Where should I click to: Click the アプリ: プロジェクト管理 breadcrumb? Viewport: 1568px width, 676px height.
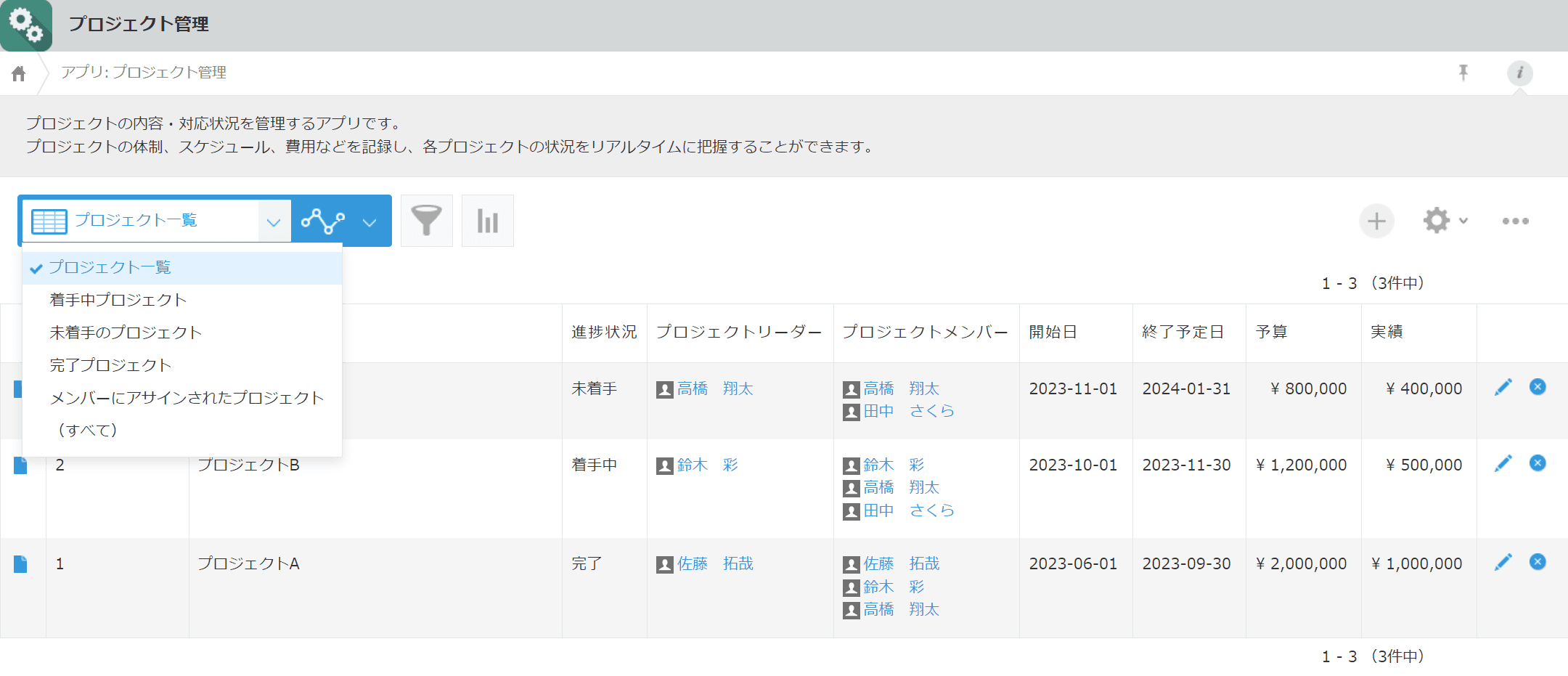pyautogui.click(x=144, y=73)
